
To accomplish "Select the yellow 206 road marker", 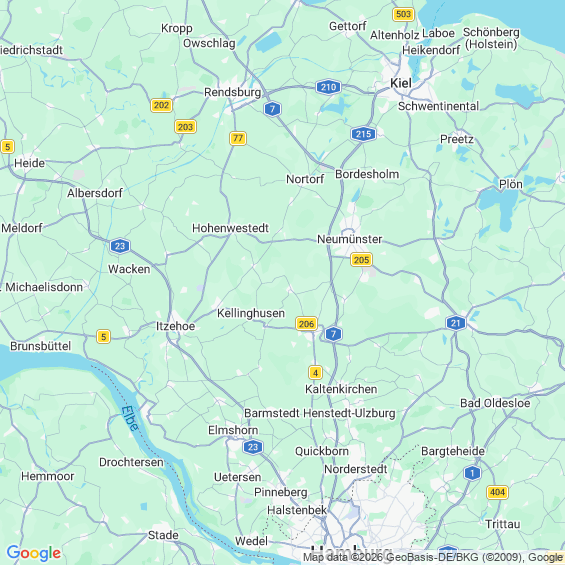I will [x=306, y=324].
